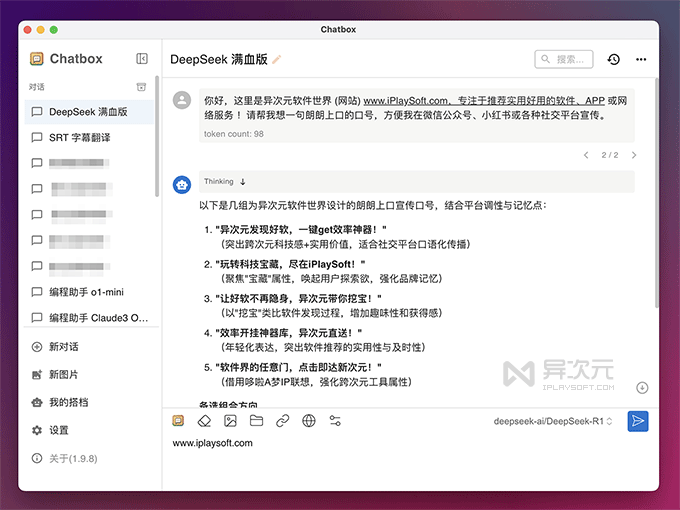The image size is (680, 510).
Task: Click the image icon beside 新图片
Action: [x=37, y=375]
